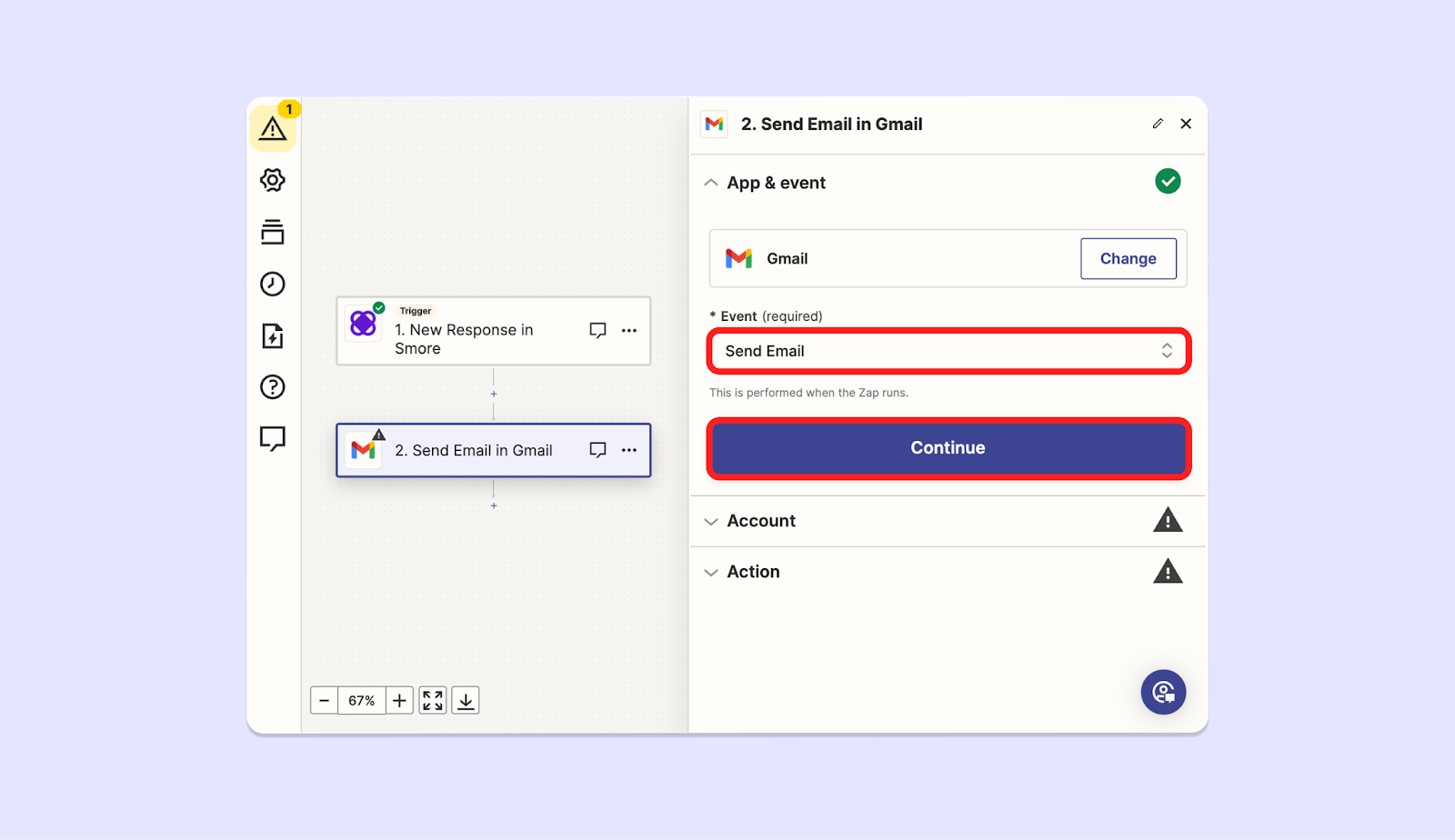
Task: Add step between trigger and Gmail action
Action: point(494,394)
